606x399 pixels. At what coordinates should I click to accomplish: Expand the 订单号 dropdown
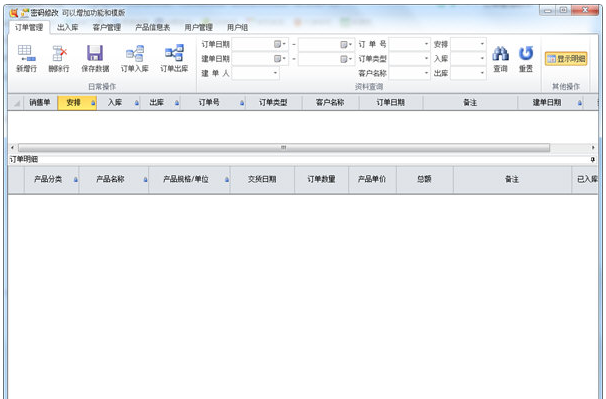[x=426, y=44]
